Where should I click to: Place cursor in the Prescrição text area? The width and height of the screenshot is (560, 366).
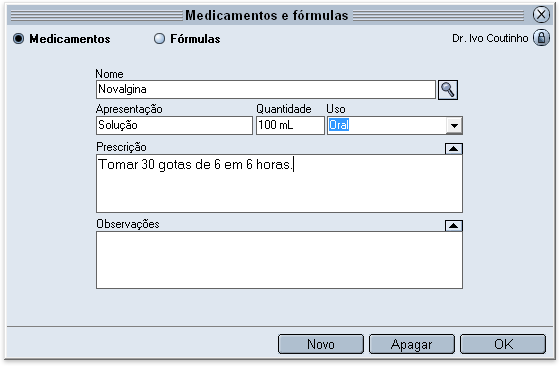[279, 184]
